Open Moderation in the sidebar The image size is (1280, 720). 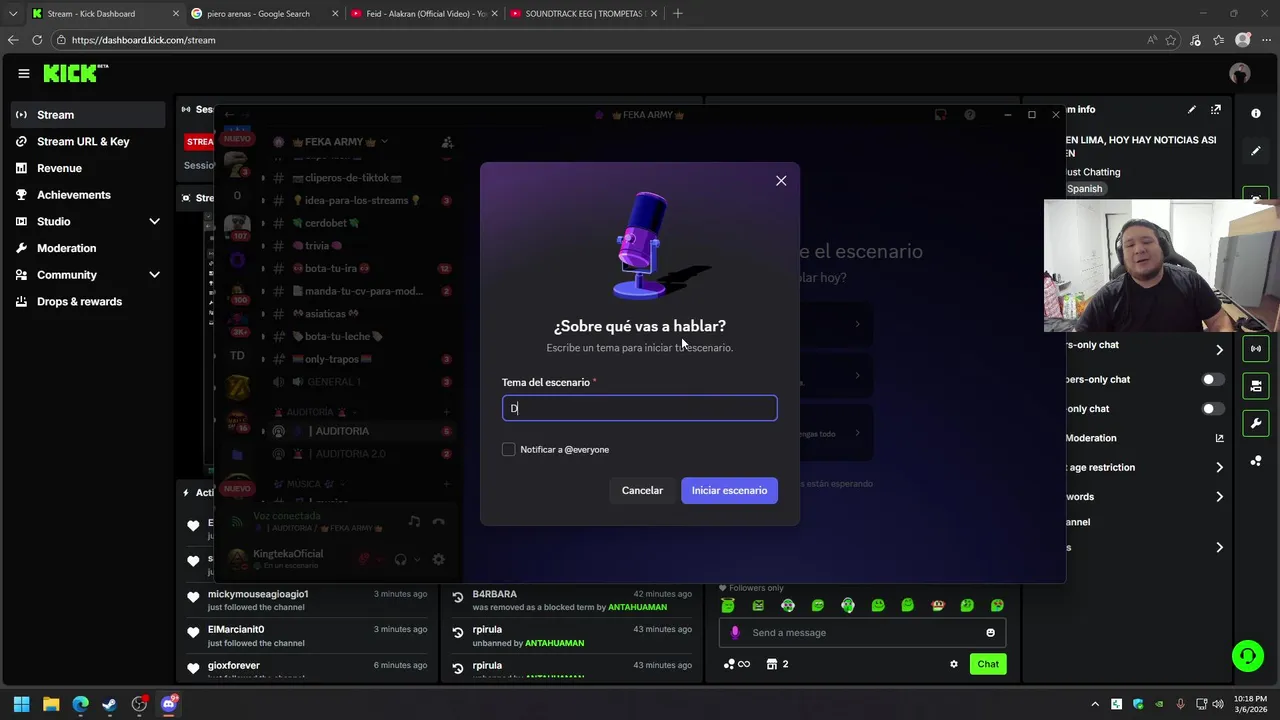tap(89, 248)
